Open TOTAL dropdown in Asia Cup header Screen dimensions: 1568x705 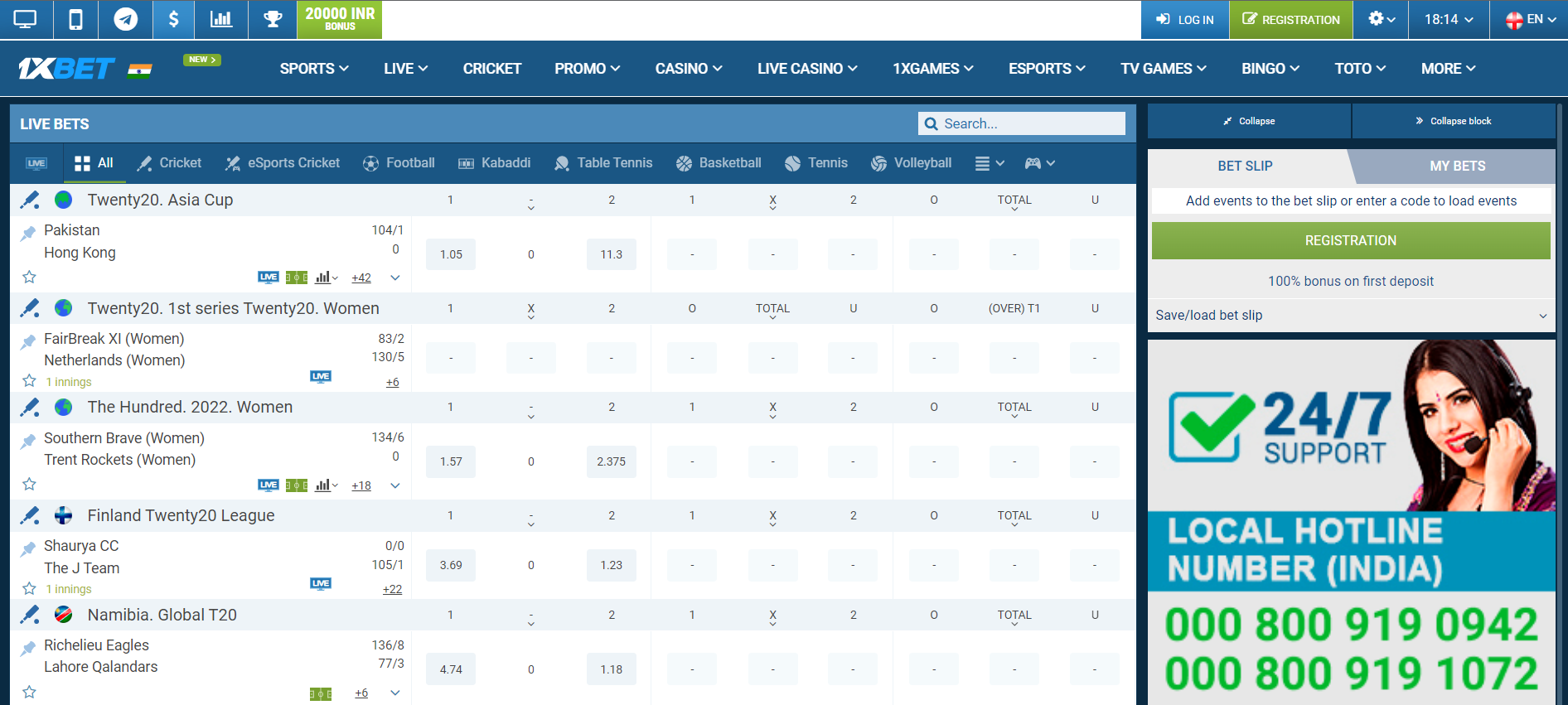click(x=1014, y=200)
